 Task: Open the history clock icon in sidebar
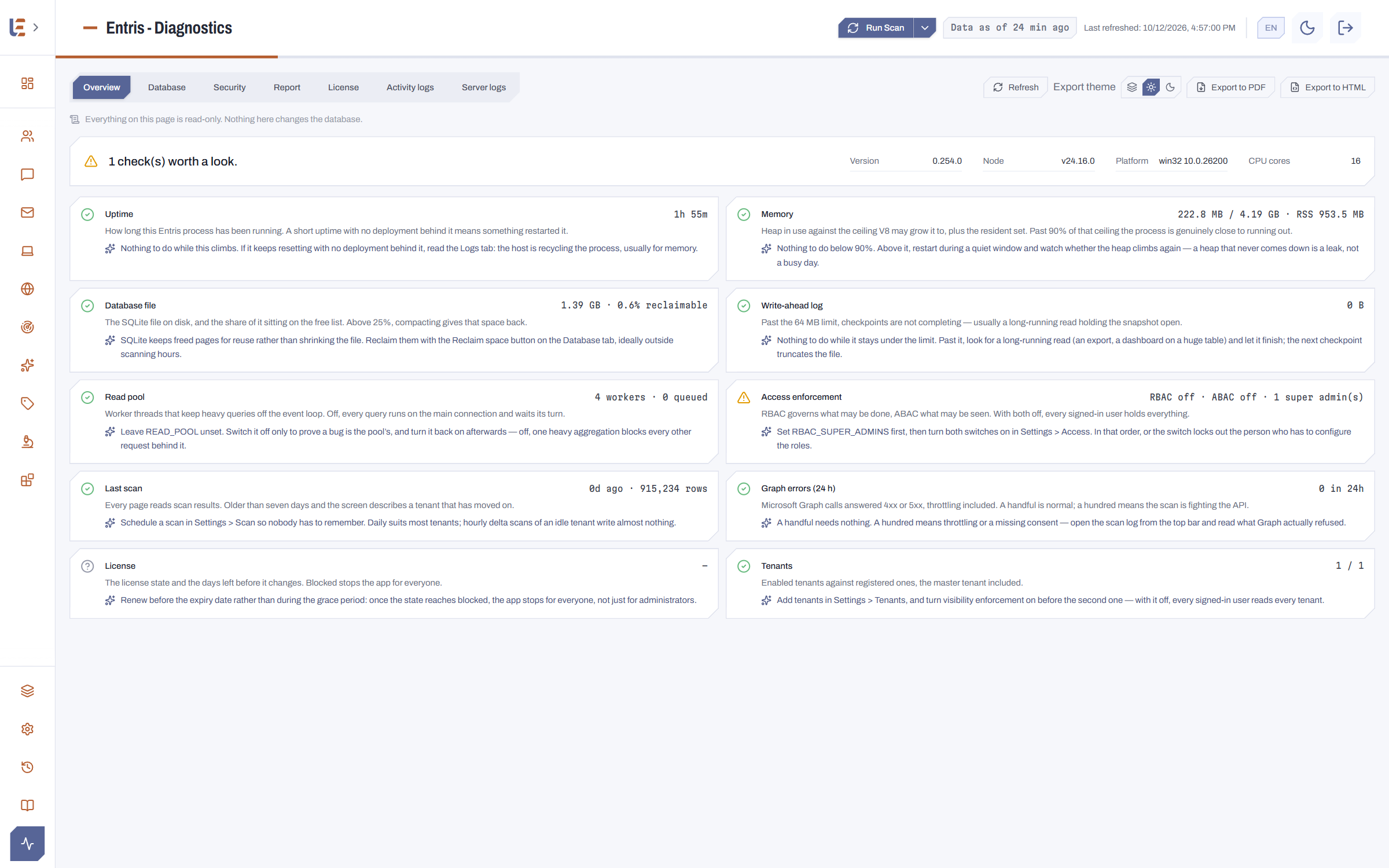(27, 767)
